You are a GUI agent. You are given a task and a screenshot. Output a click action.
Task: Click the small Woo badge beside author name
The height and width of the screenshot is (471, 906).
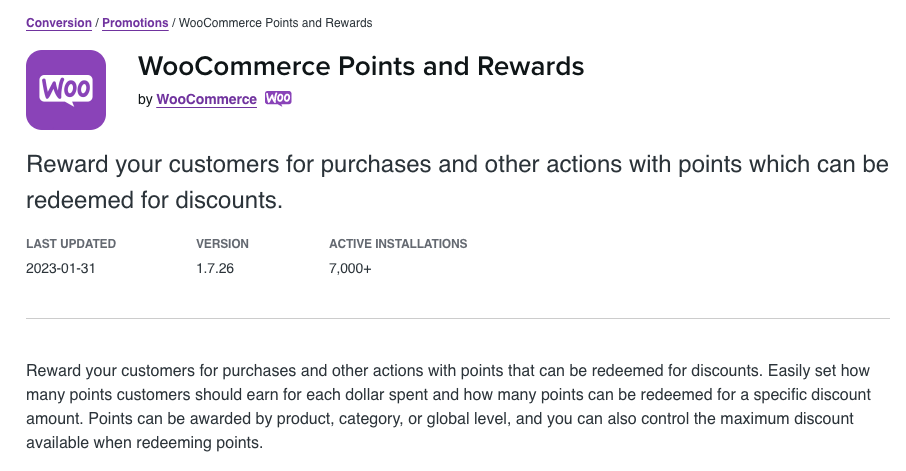pos(278,99)
